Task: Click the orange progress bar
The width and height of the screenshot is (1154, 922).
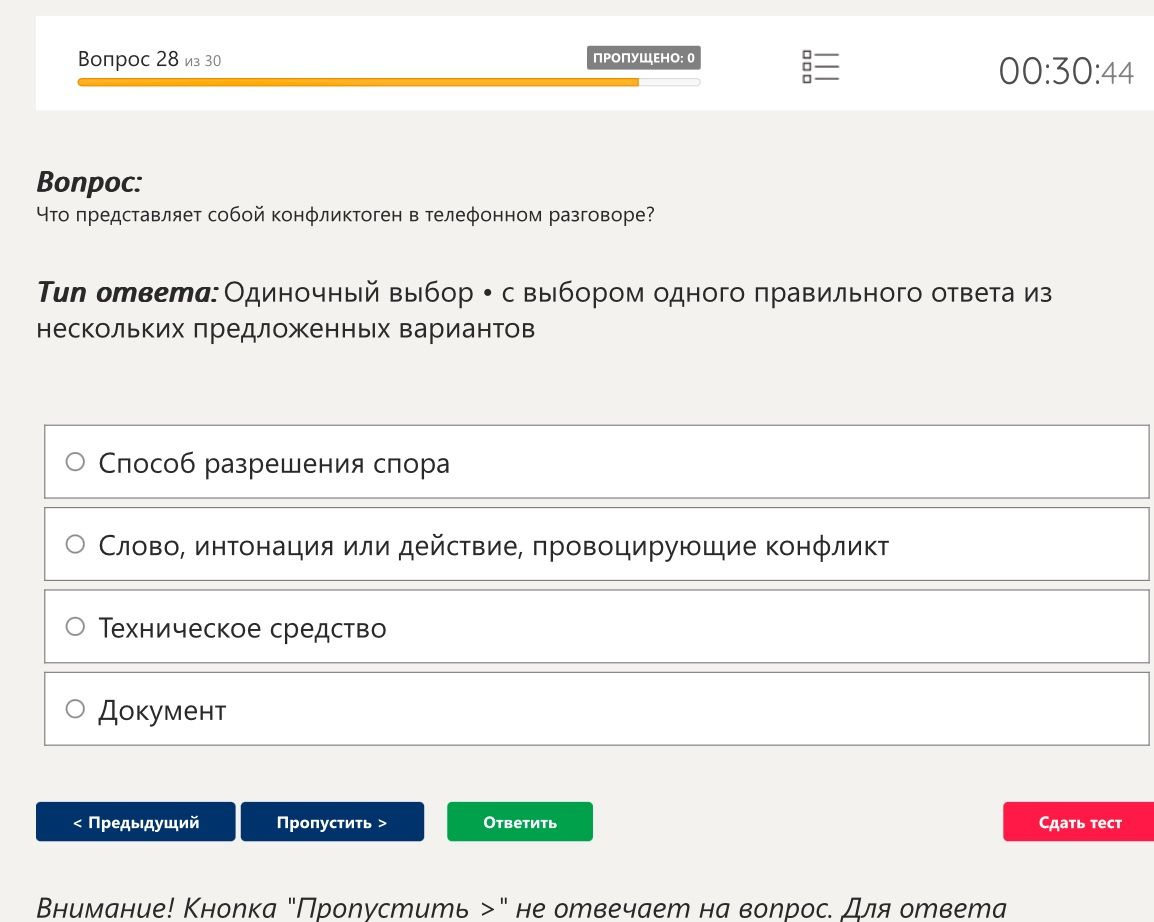Action: coord(358,82)
